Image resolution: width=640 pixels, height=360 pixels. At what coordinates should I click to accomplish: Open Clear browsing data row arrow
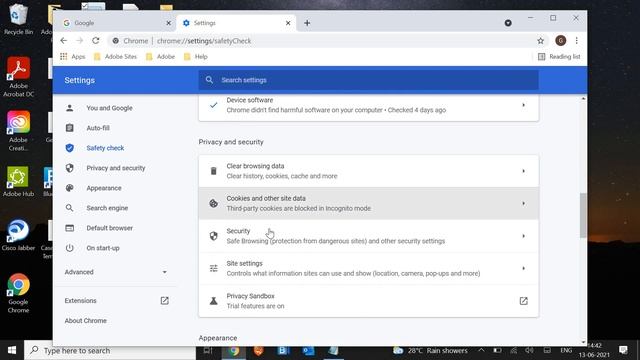523,171
